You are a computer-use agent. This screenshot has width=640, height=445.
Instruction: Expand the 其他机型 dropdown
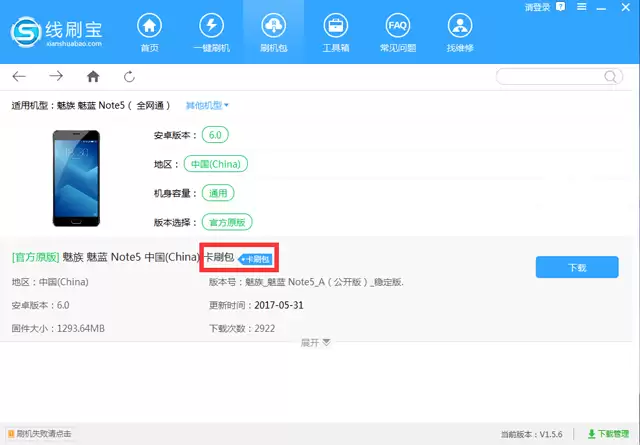207,105
